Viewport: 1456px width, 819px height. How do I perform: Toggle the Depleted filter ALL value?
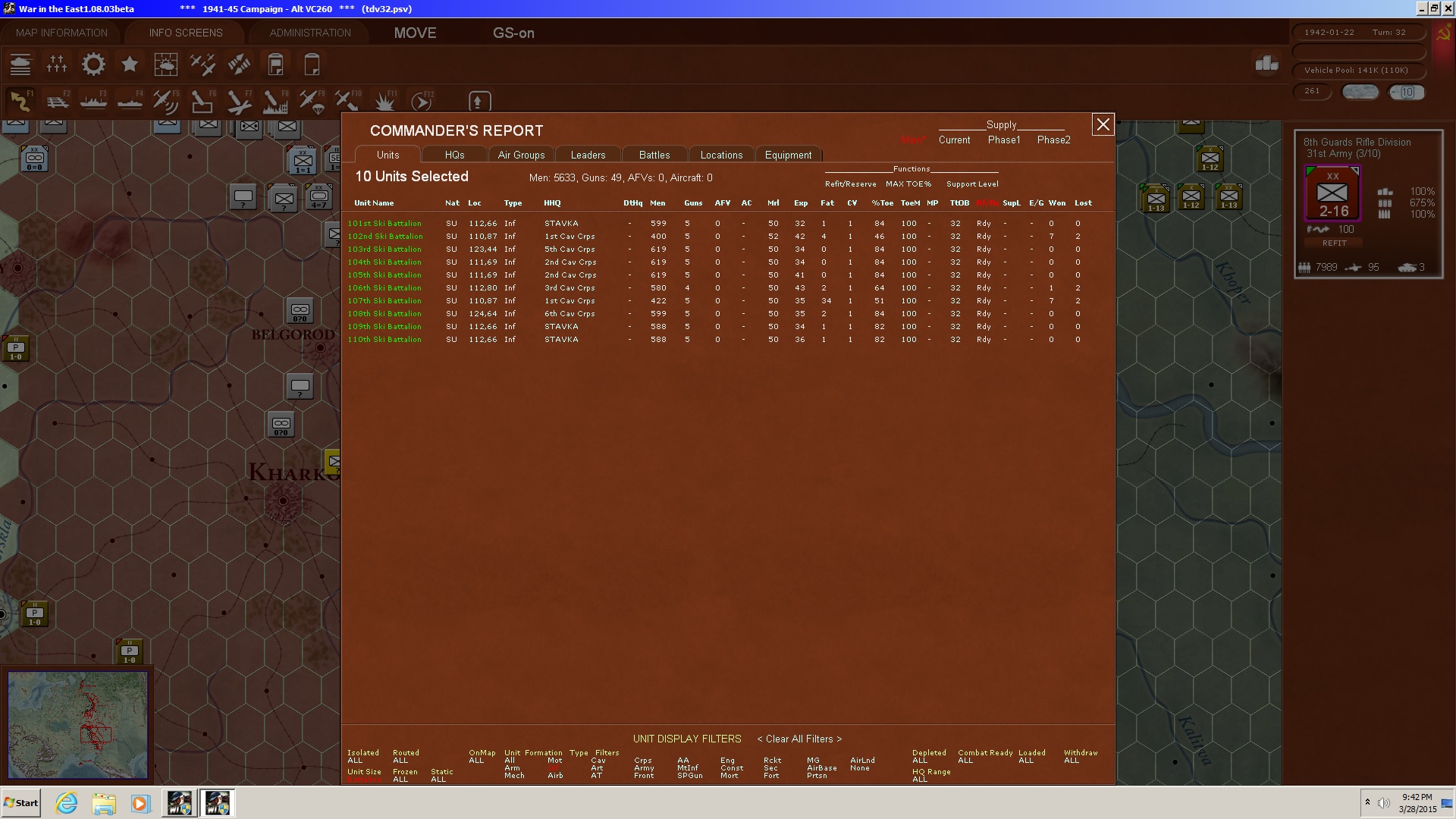(x=920, y=761)
